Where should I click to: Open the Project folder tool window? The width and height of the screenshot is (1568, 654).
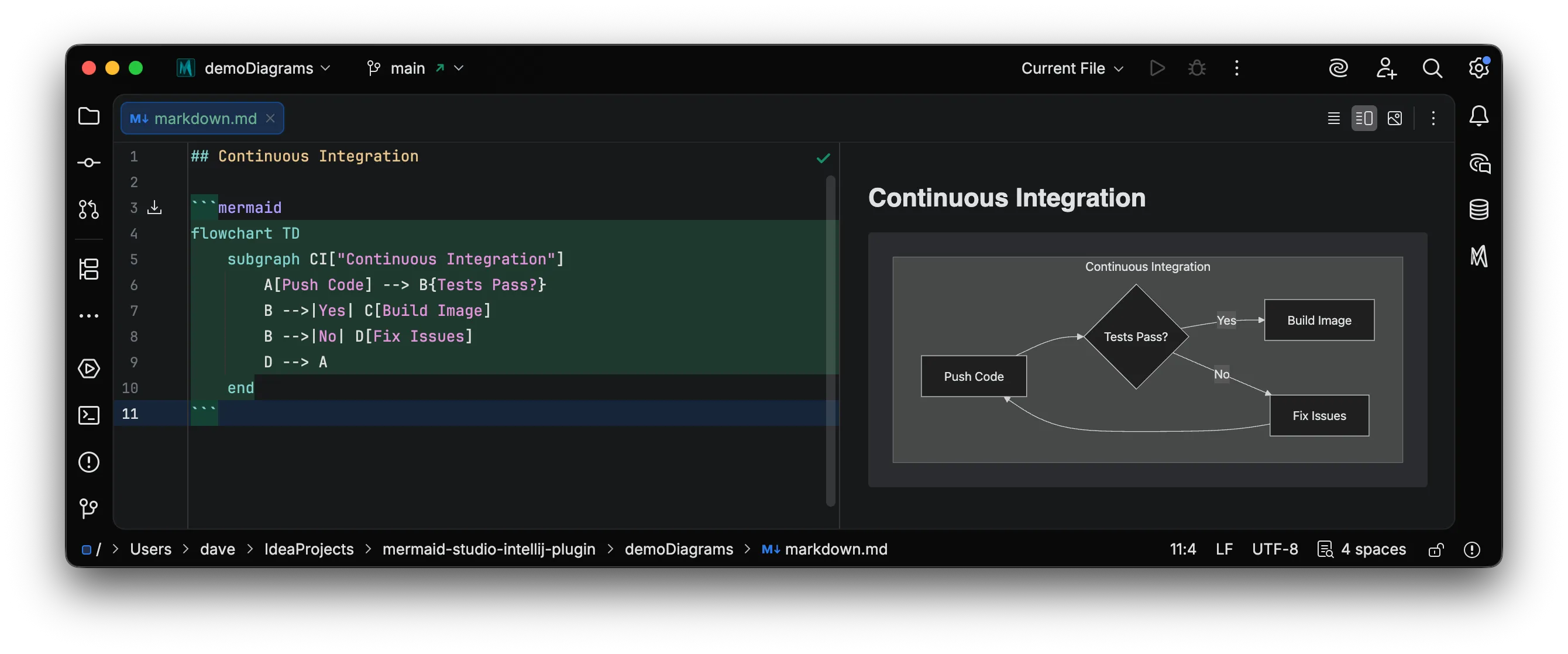(89, 116)
